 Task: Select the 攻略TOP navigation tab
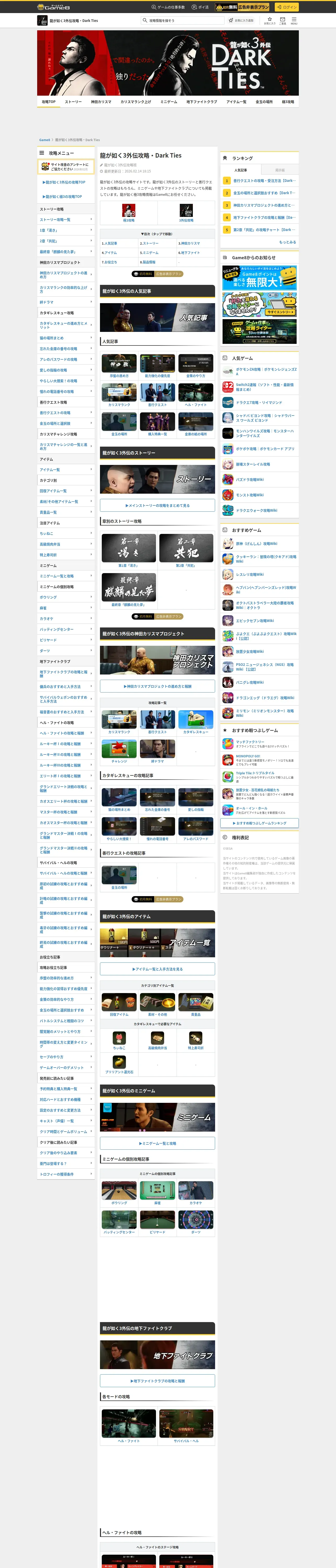click(49, 102)
